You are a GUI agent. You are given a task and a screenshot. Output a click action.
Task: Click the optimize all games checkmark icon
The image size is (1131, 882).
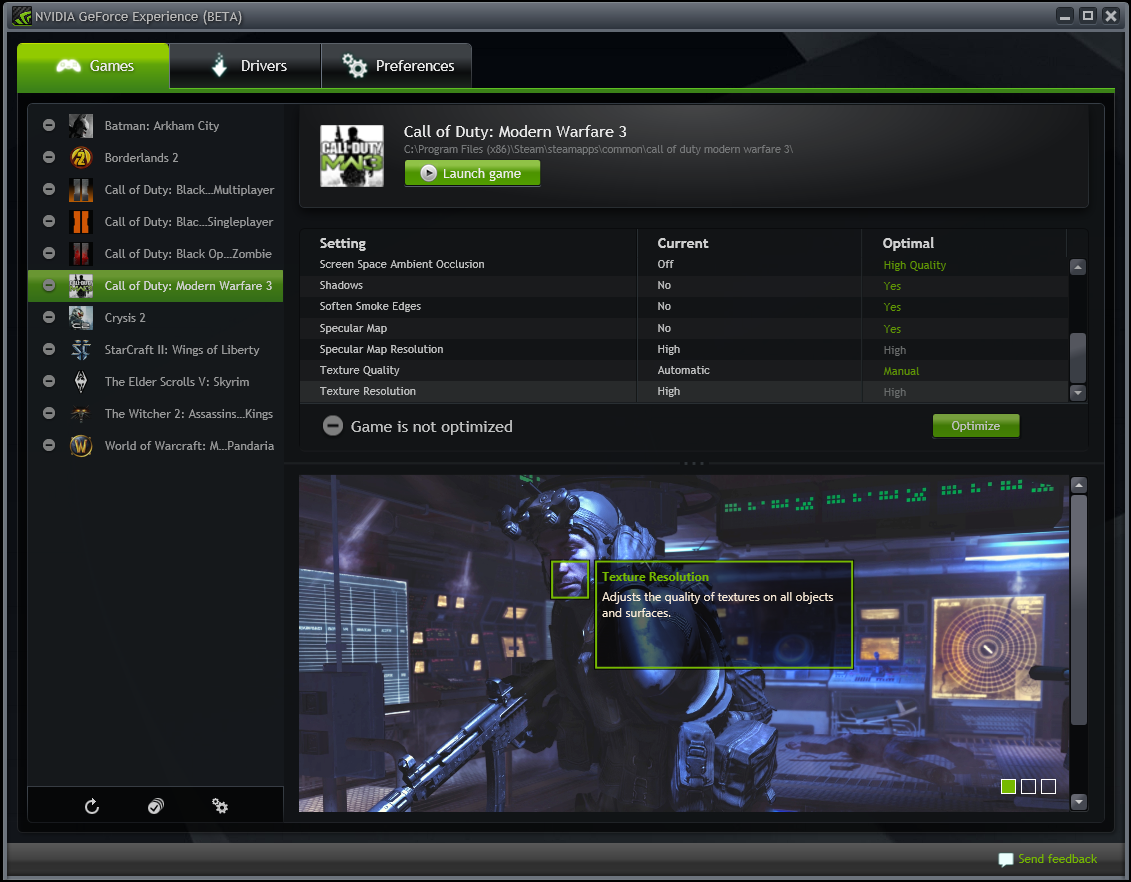pos(155,805)
